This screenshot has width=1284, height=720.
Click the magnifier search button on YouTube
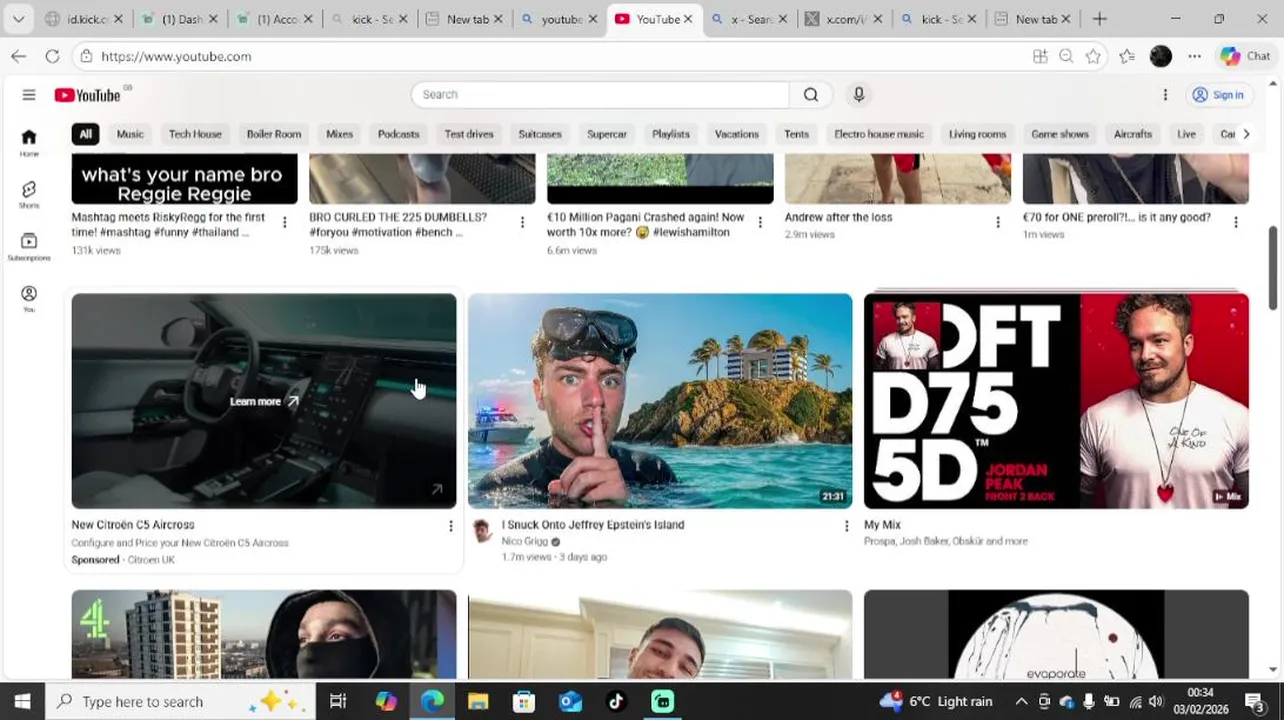point(811,95)
